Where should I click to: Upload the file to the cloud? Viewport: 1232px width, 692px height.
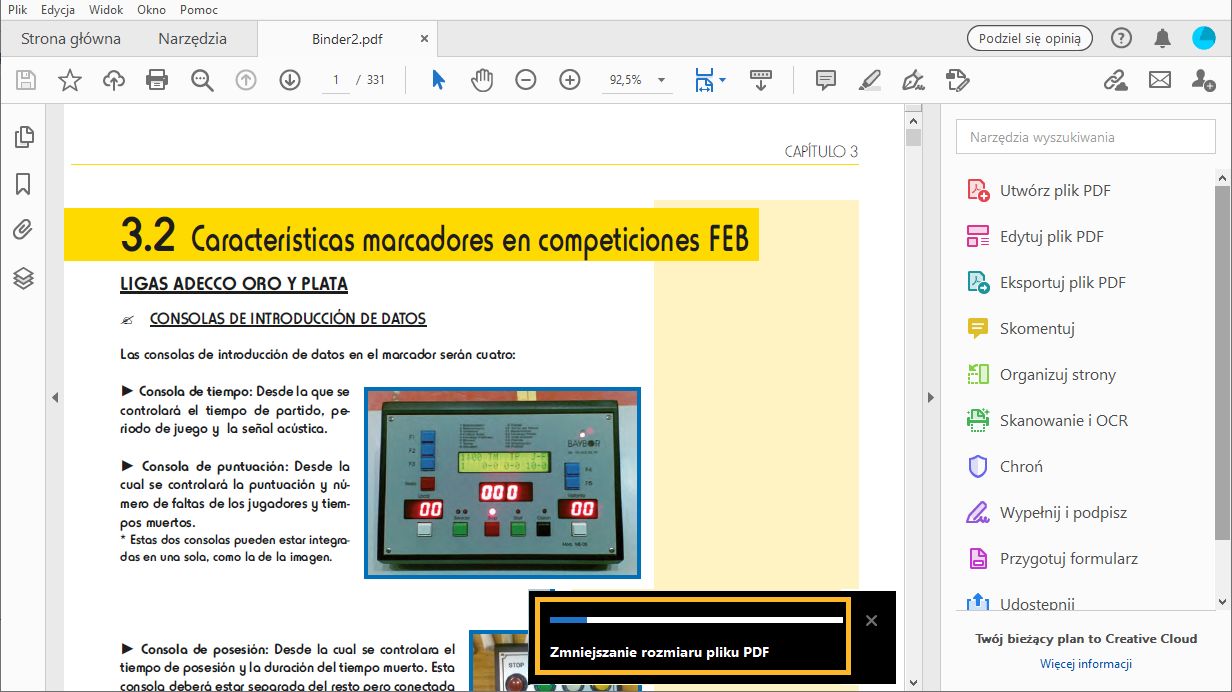click(x=114, y=80)
